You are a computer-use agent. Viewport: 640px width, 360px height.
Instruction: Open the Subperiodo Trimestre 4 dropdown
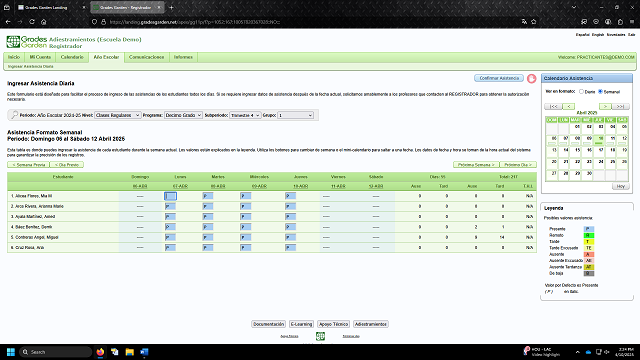[x=245, y=115]
